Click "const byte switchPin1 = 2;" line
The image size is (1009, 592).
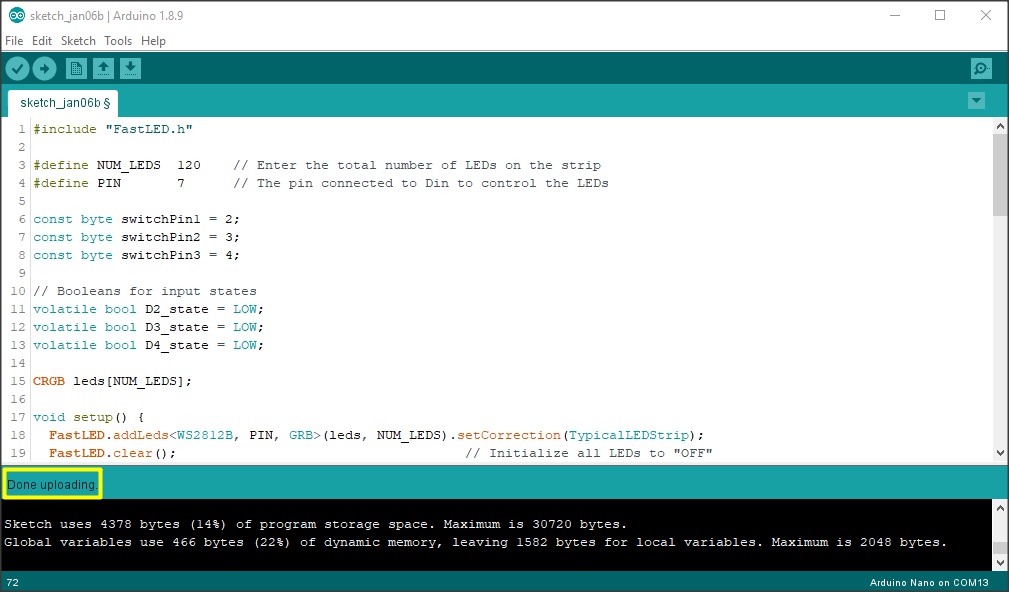pos(136,219)
